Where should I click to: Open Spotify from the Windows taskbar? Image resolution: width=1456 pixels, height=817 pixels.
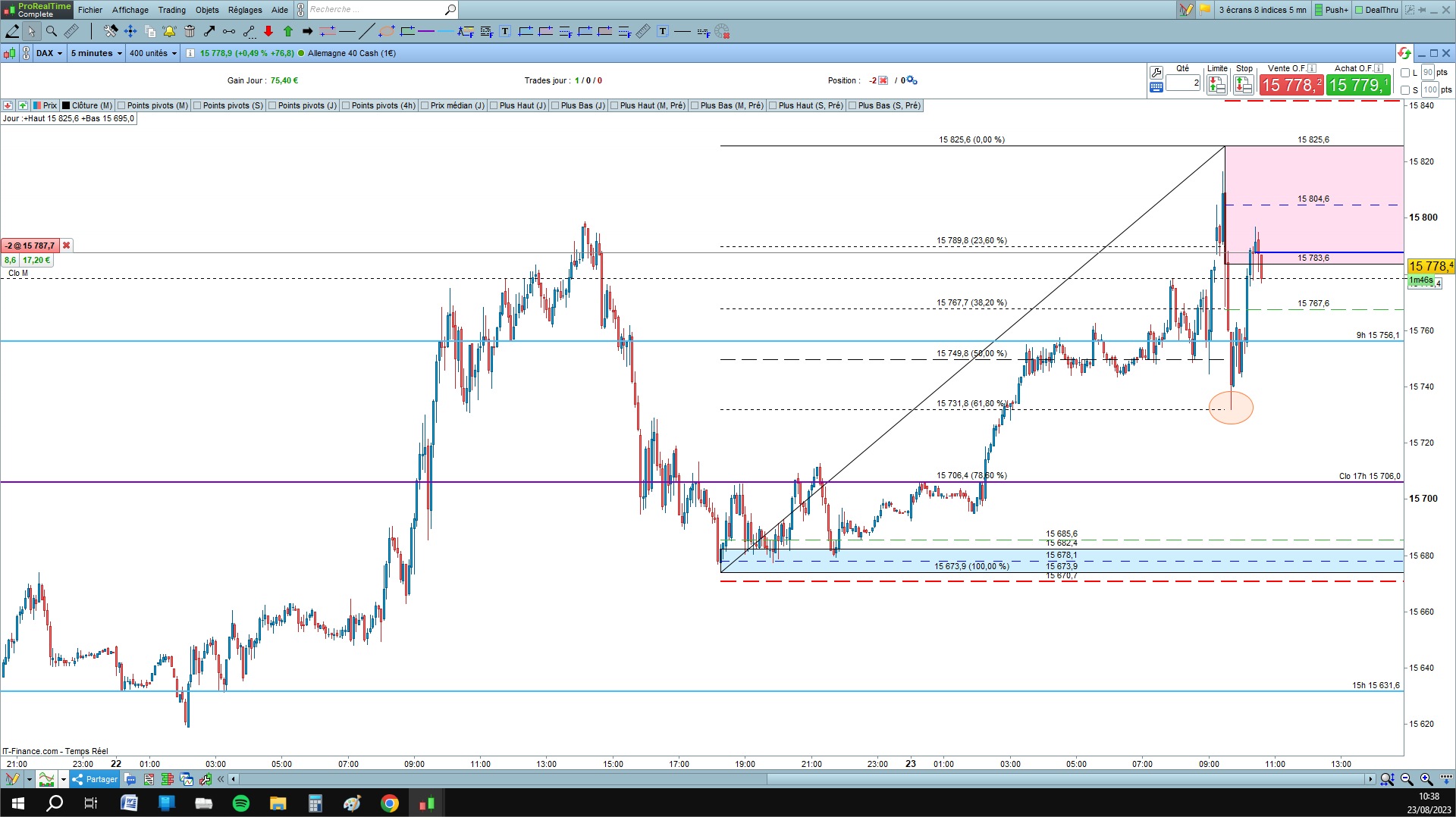(x=241, y=803)
